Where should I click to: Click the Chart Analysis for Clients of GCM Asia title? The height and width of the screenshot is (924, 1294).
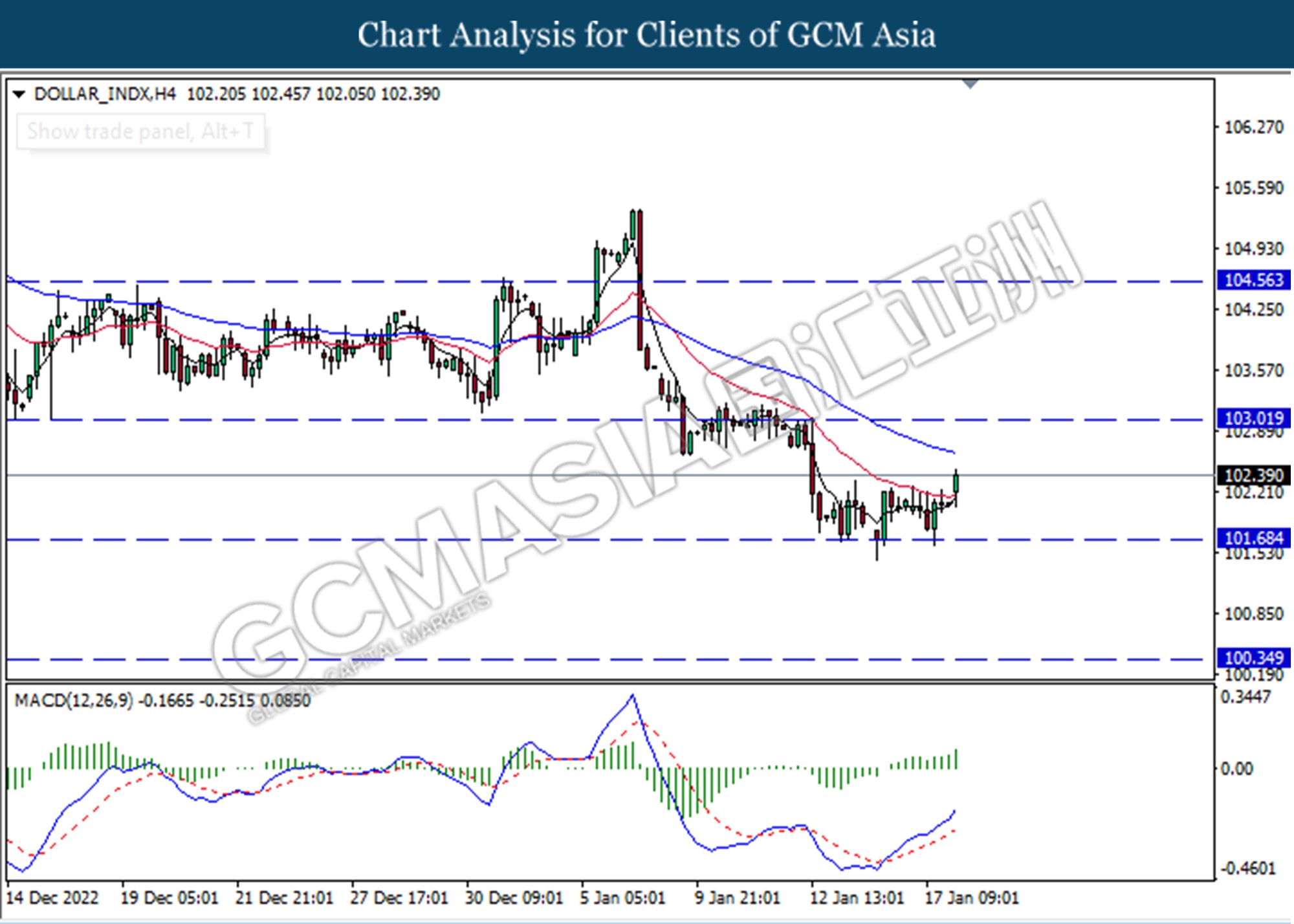[x=646, y=35]
